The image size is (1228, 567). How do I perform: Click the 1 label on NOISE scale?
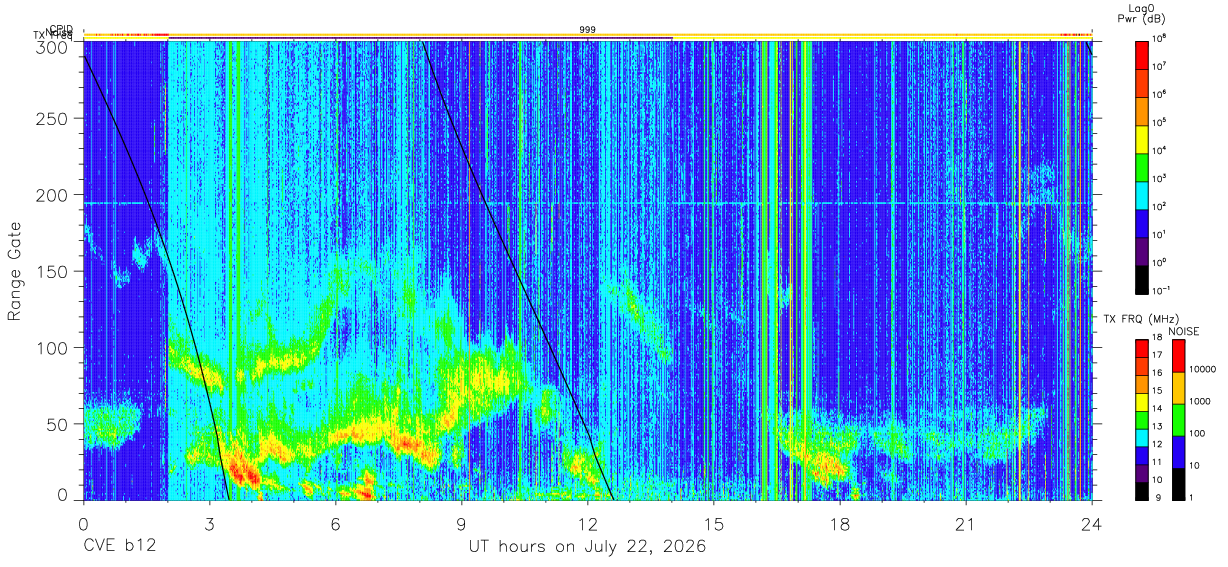click(1192, 498)
